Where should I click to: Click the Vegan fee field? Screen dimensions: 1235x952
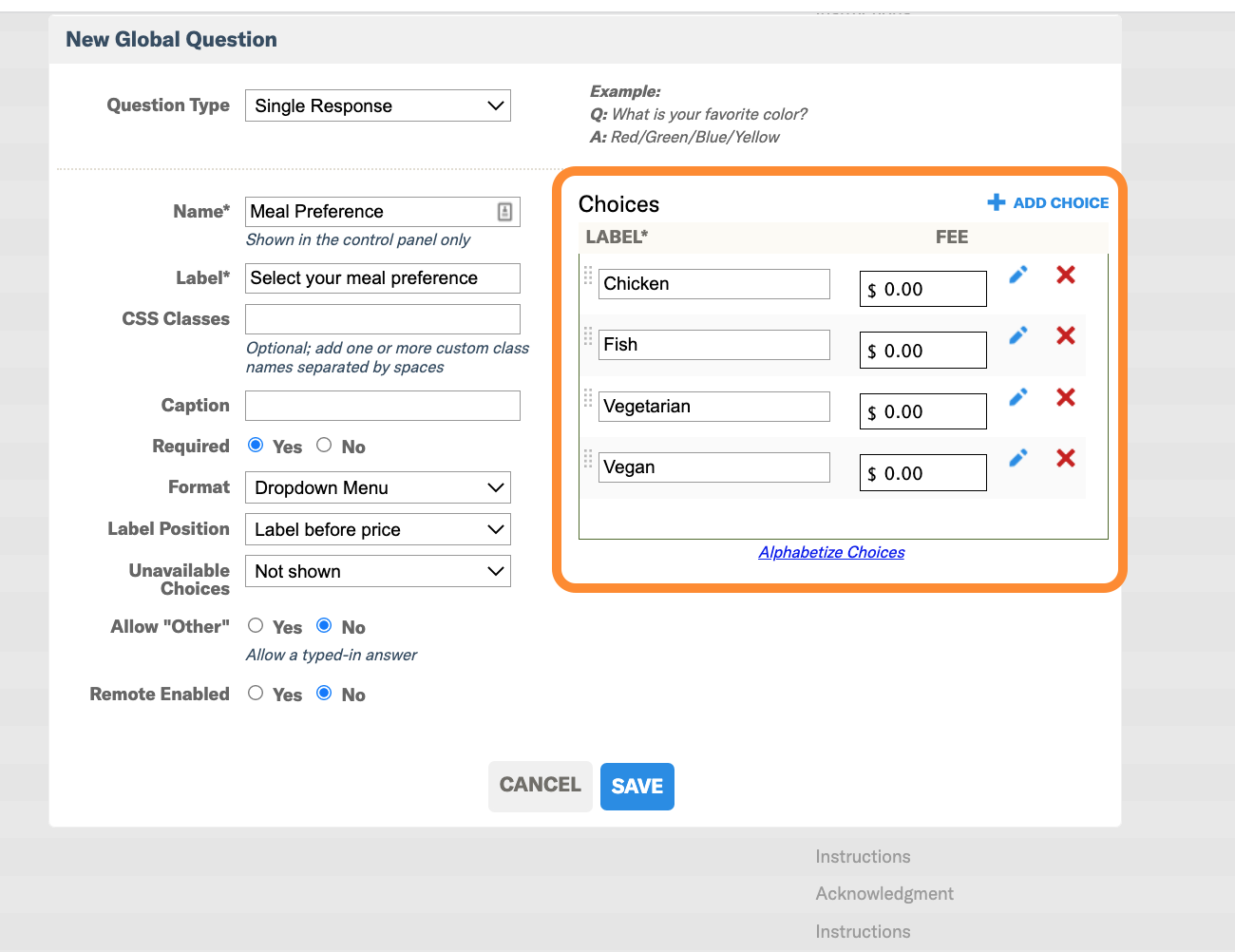(x=923, y=473)
